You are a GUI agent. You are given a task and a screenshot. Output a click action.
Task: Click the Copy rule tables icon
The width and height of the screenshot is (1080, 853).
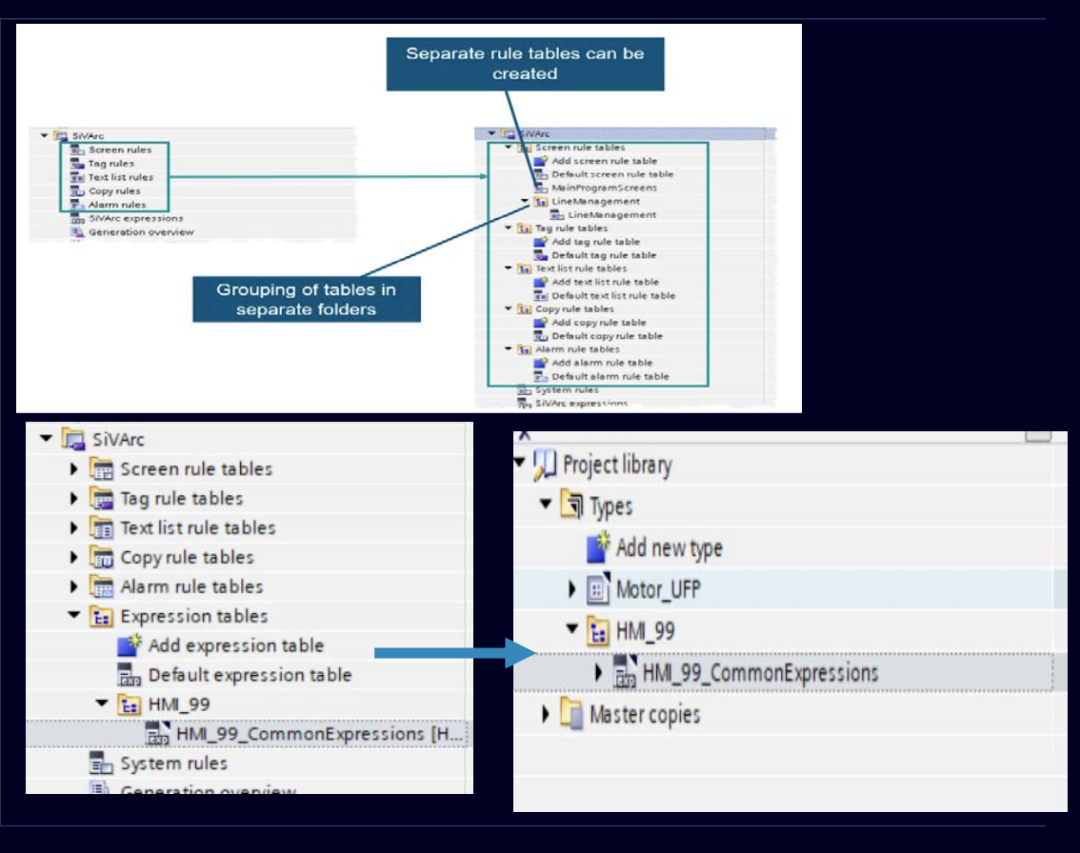click(102, 557)
